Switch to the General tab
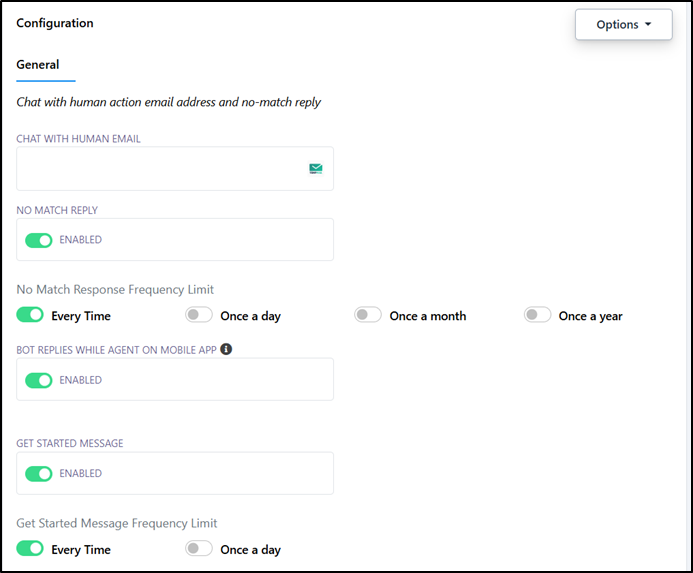Viewport: 693px width, 573px height. [x=38, y=65]
